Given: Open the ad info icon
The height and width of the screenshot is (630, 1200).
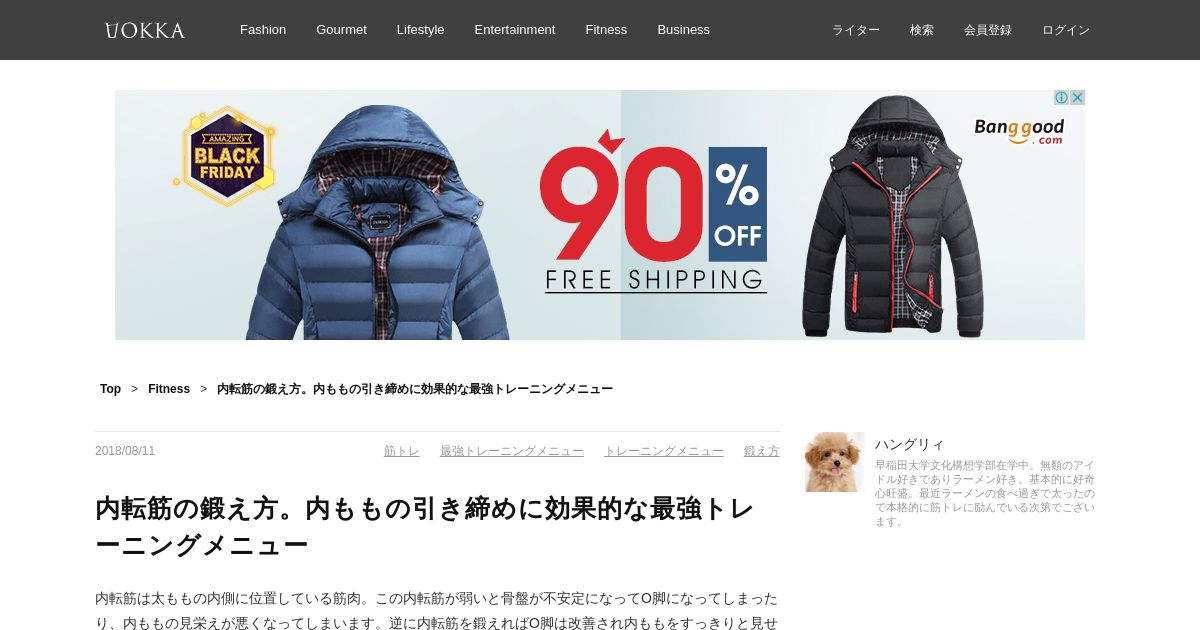Looking at the screenshot, I should [1061, 98].
